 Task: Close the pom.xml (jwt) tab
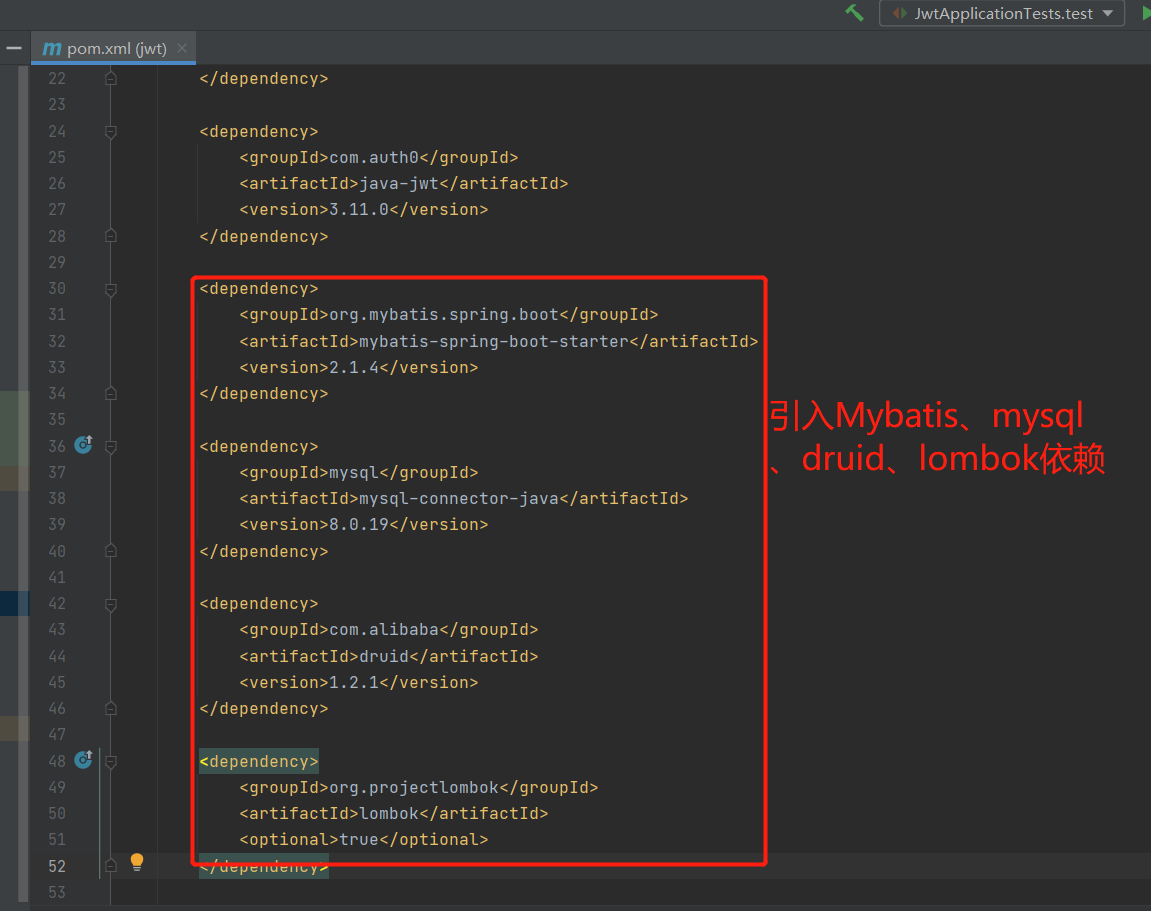tap(181, 48)
